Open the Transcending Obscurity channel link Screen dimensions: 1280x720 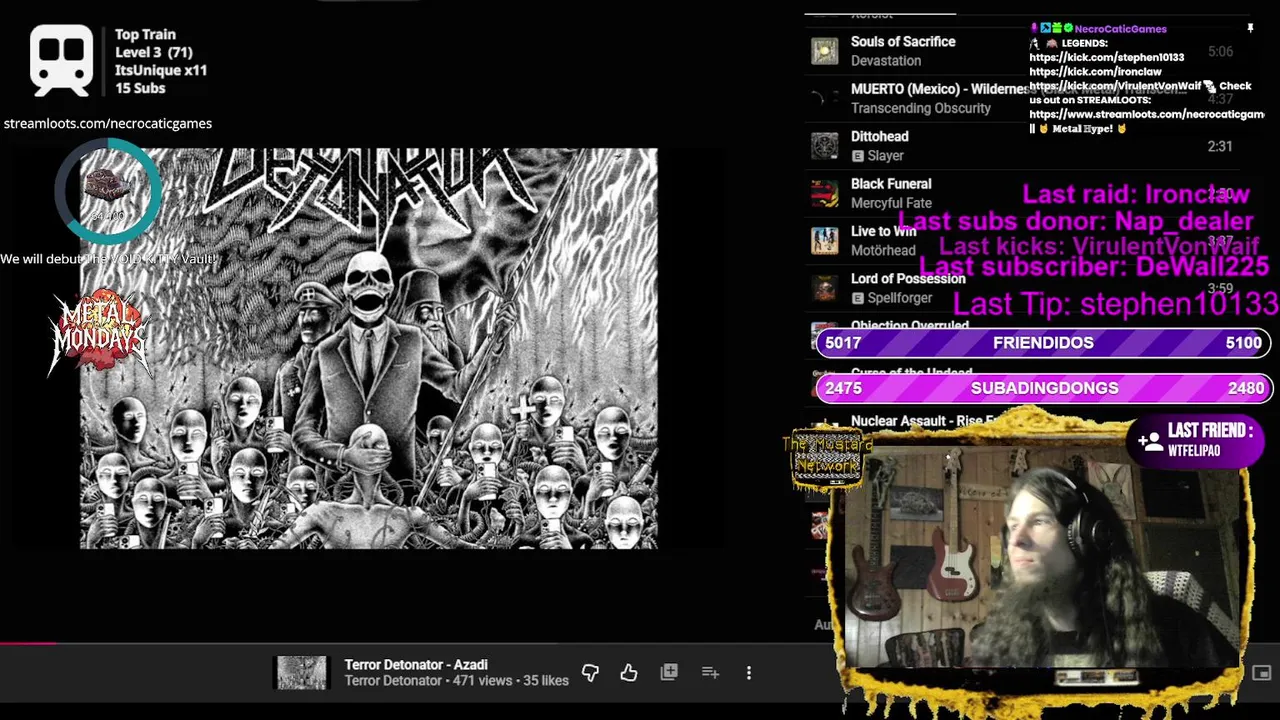pos(921,108)
